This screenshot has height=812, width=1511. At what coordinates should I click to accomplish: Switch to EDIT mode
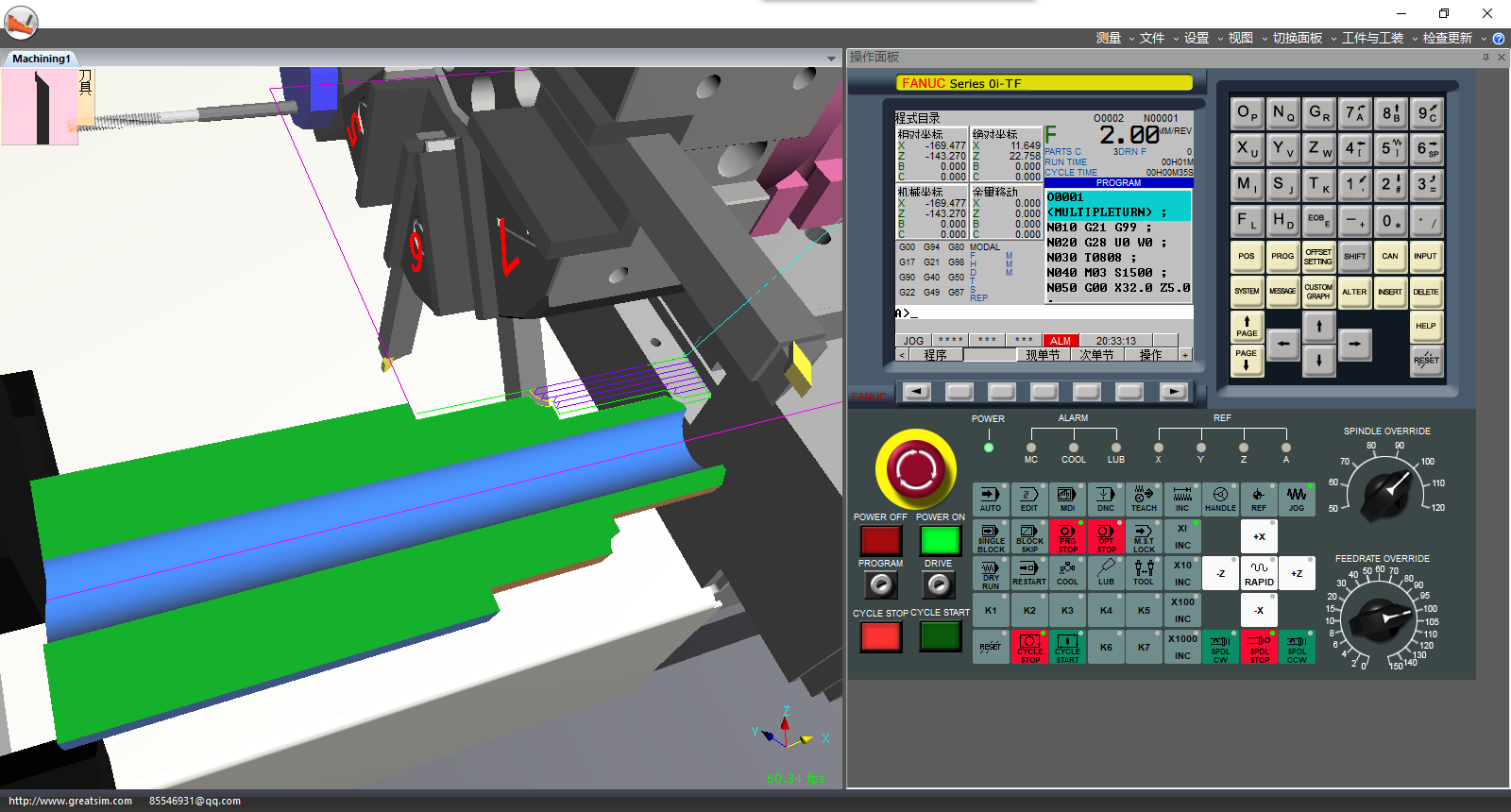pos(1029,499)
